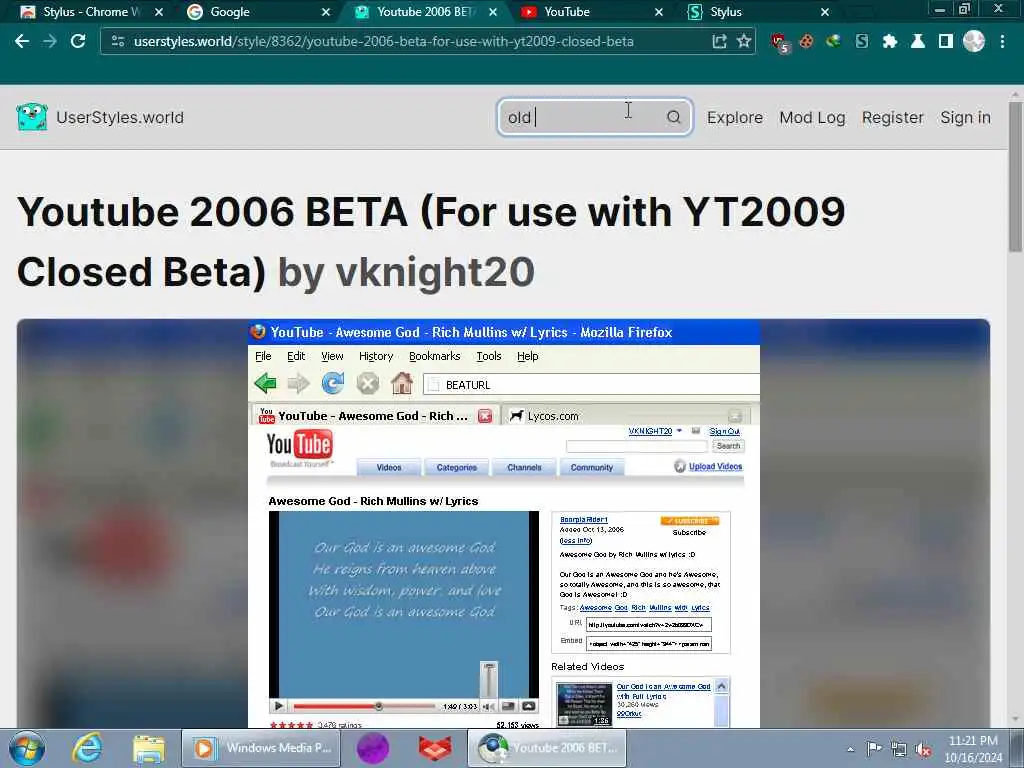Click the page vertical scrollbar thumb

1015,176
